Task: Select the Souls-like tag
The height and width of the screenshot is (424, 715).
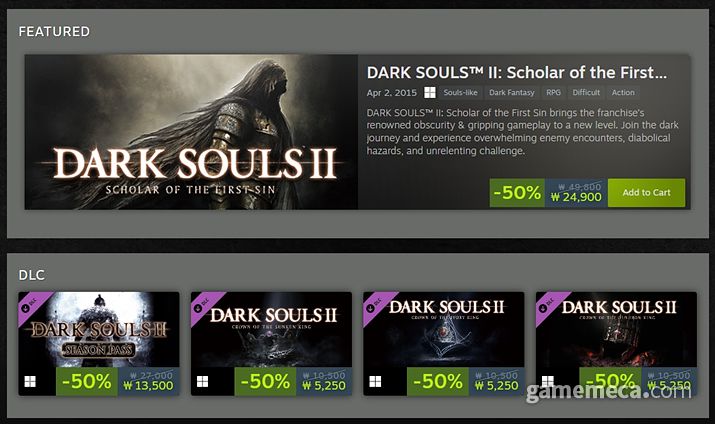Action: [x=461, y=92]
